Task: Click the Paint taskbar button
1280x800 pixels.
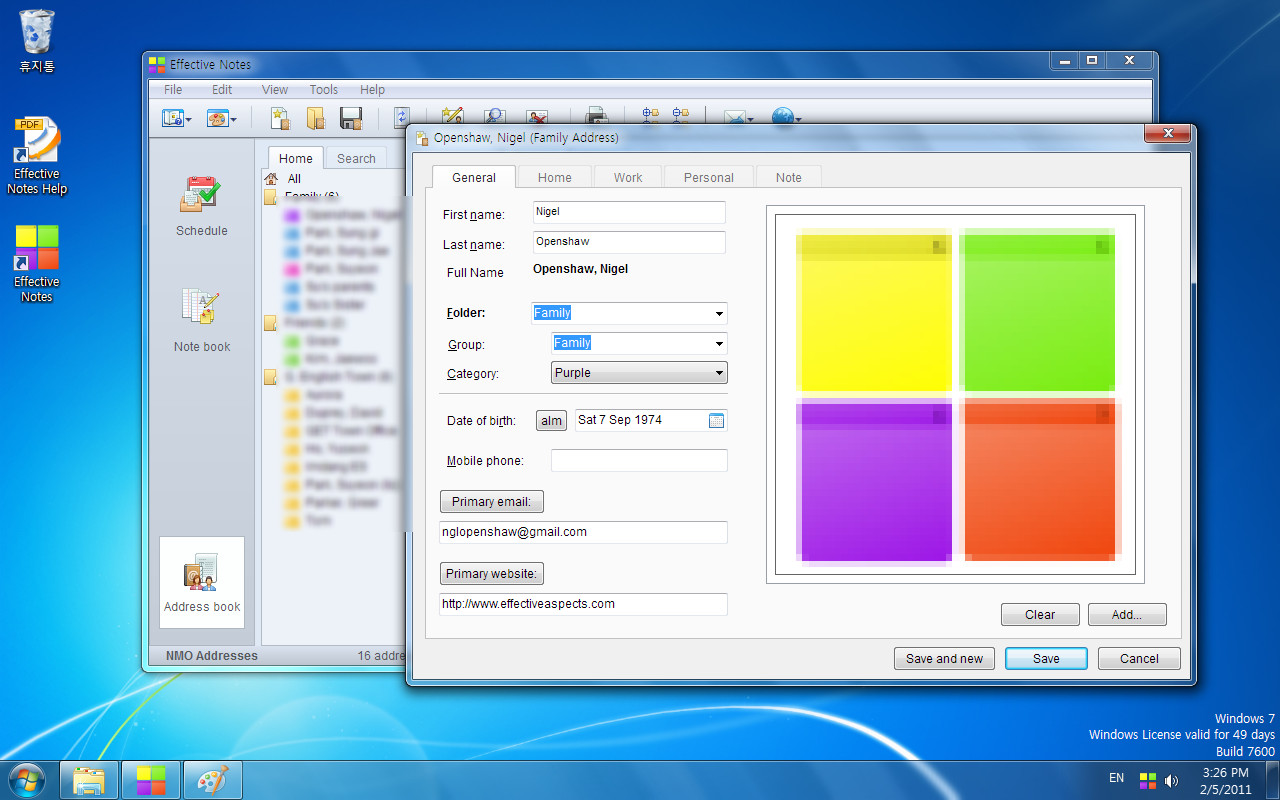Action: [x=213, y=780]
